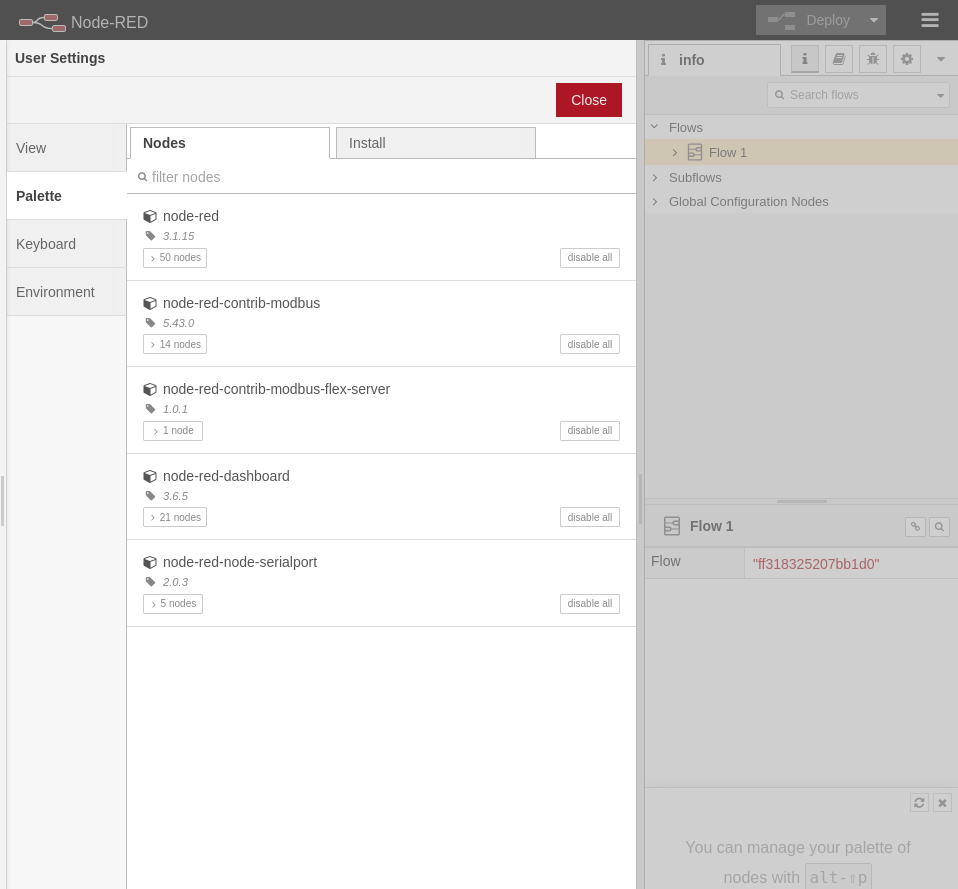Close the User Settings dialog
The image size is (958, 889).
coord(588,100)
